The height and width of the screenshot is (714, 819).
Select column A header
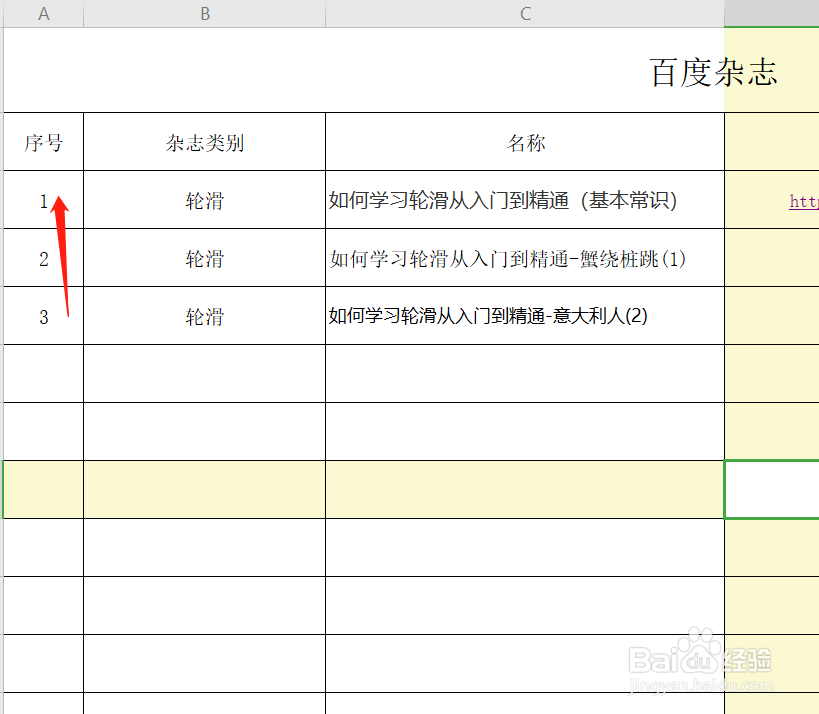point(43,14)
